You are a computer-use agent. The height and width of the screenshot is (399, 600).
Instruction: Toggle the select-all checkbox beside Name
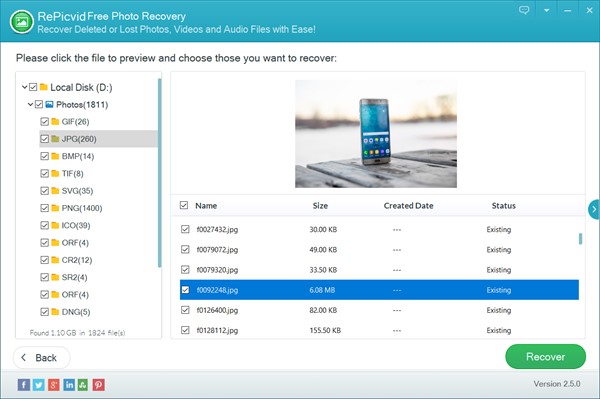click(184, 205)
